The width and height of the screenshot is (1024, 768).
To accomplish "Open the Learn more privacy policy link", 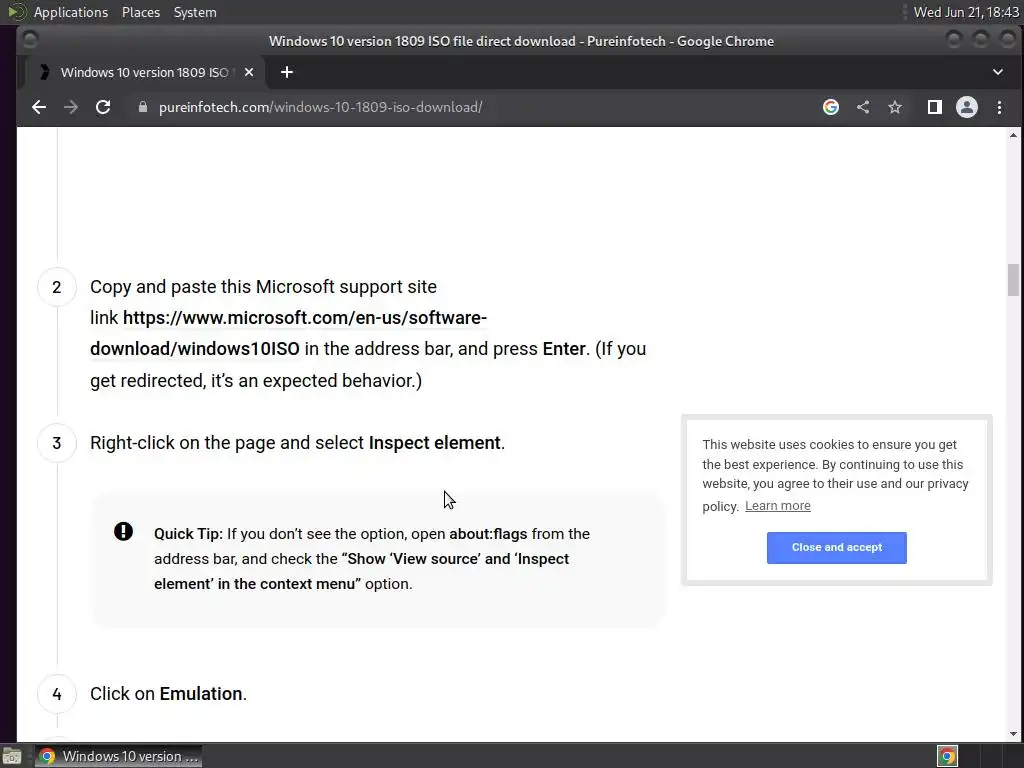I will (777, 506).
